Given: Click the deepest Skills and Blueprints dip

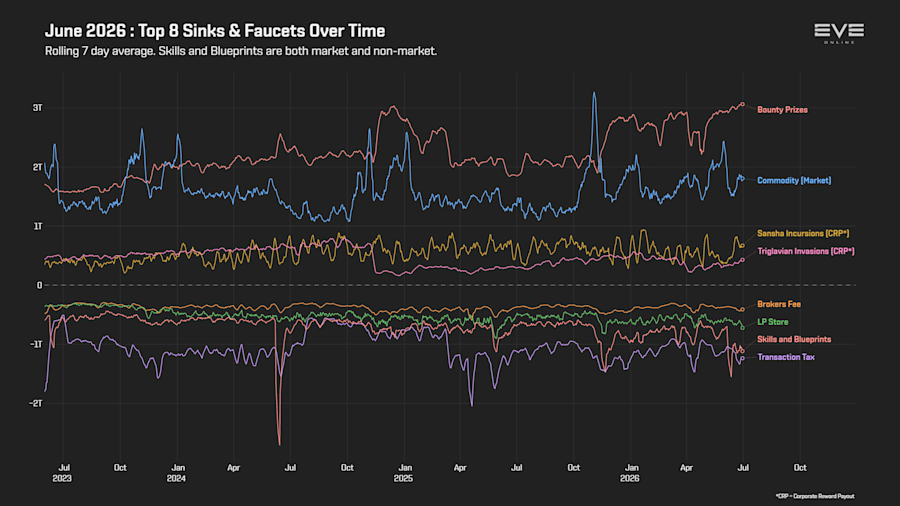Looking at the screenshot, I should point(280,443).
